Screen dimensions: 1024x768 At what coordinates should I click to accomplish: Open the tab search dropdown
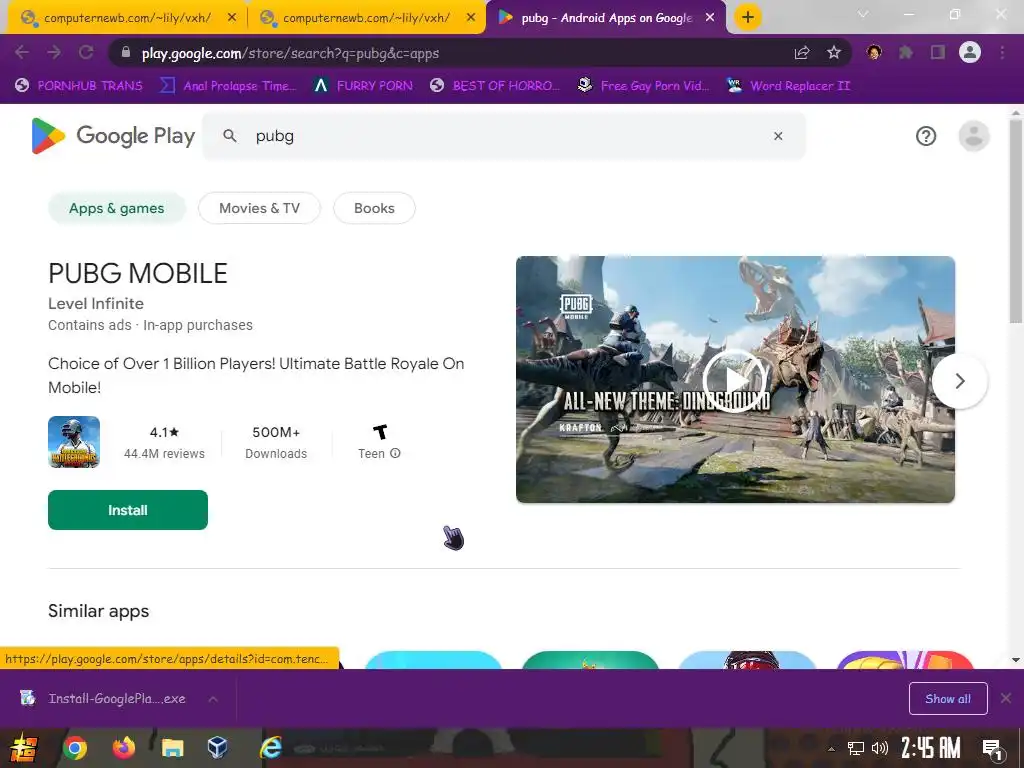(863, 14)
